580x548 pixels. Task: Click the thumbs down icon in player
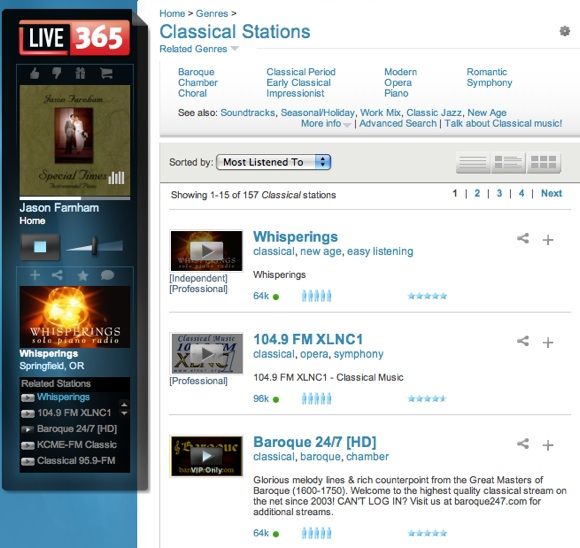pyautogui.click(x=57, y=73)
